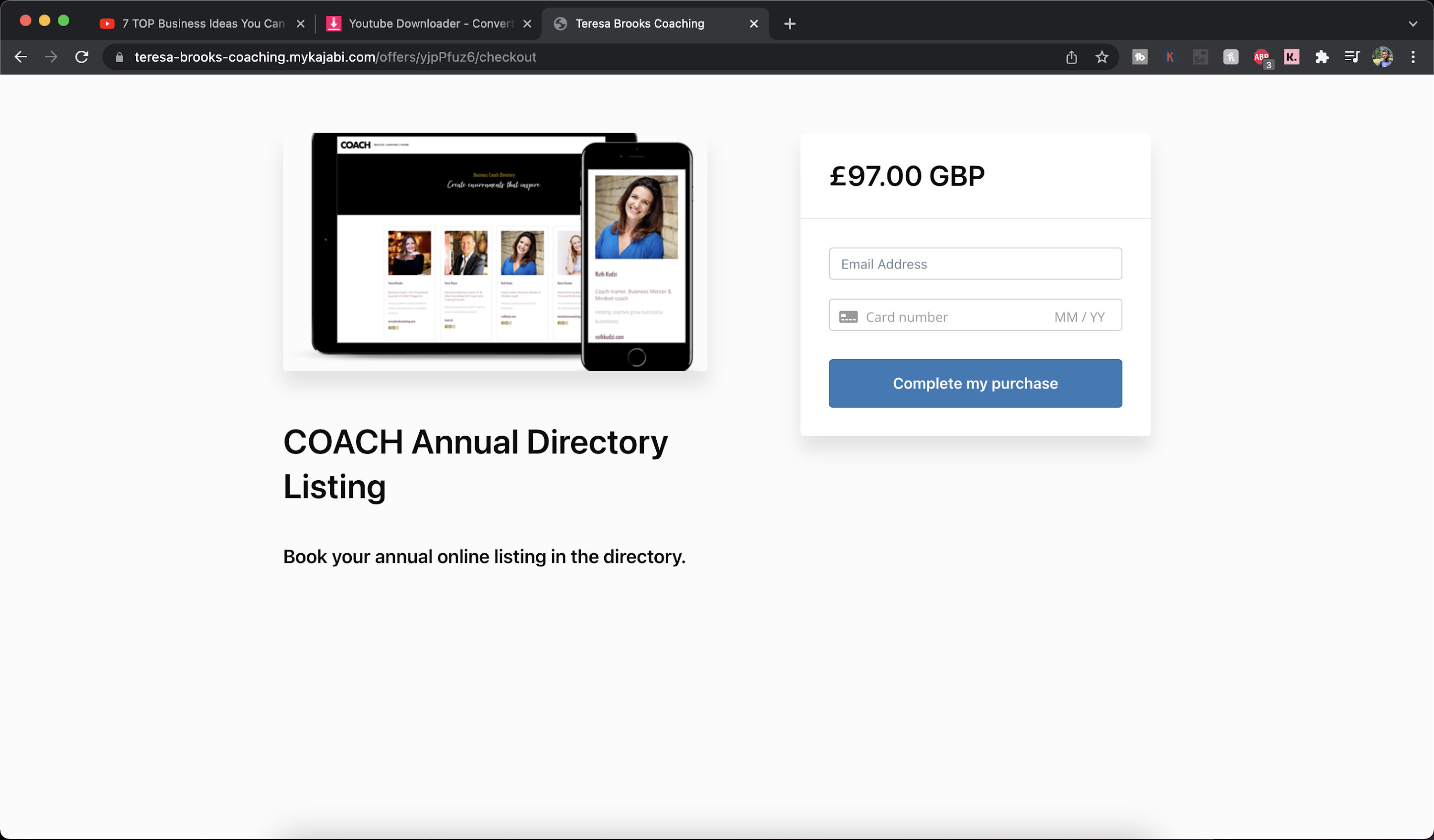The image size is (1434, 840).
Task: Bookmark this page with the star
Action: pos(1102,57)
